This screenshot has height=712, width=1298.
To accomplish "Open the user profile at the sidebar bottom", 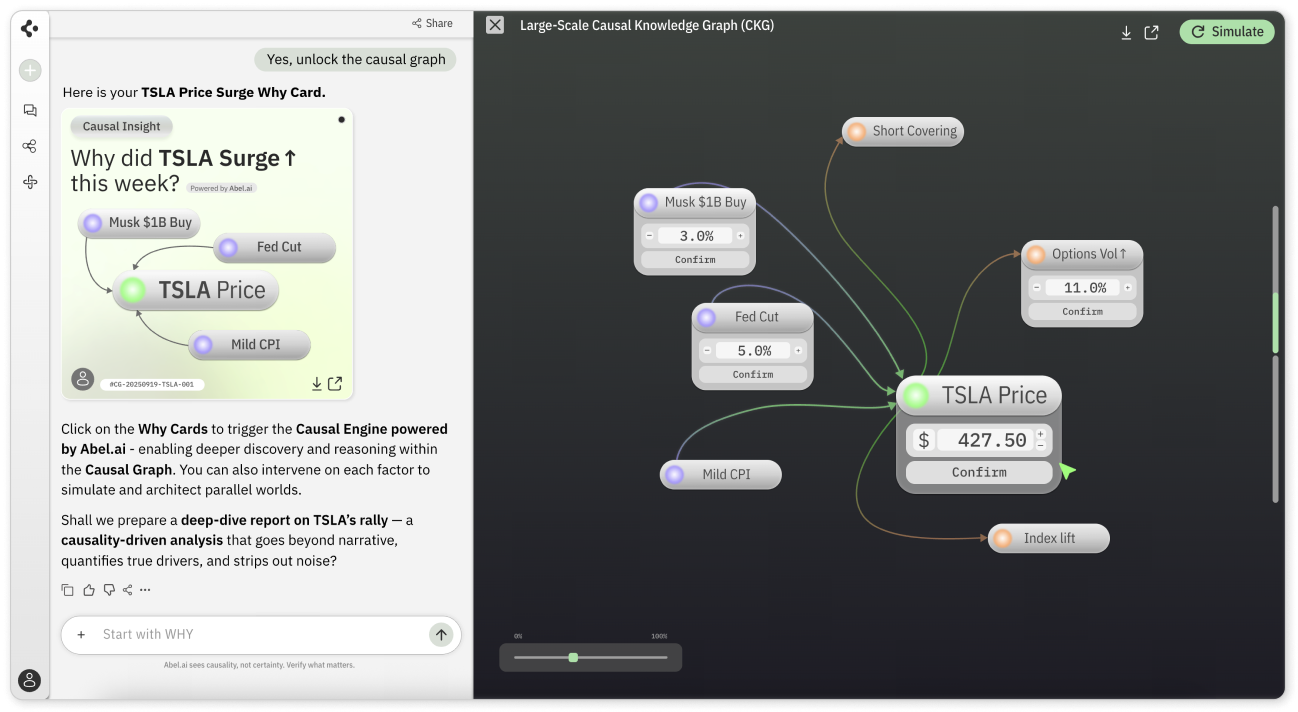I will pyautogui.click(x=30, y=680).
